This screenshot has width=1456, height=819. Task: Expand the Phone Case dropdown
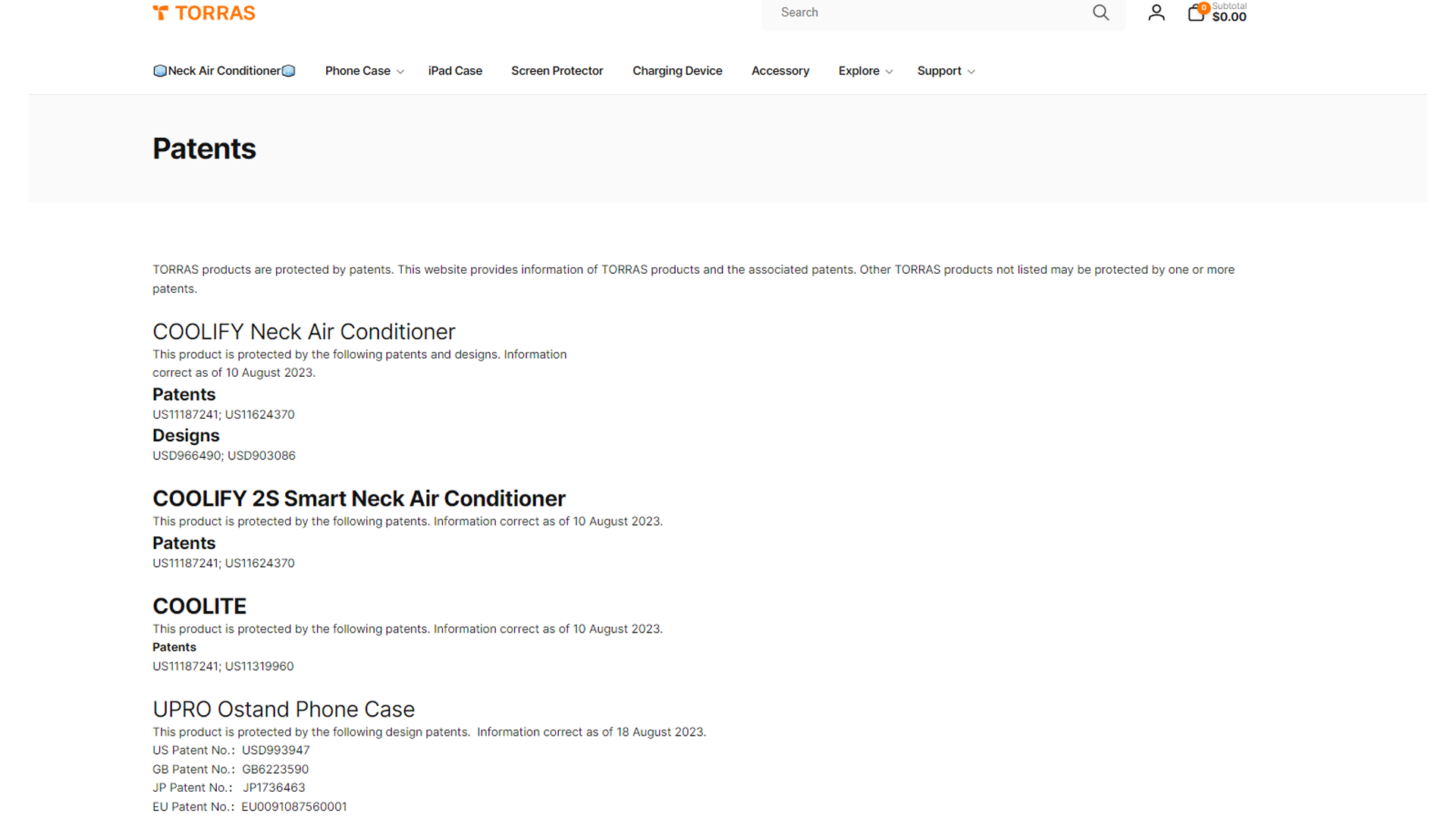[x=364, y=71]
